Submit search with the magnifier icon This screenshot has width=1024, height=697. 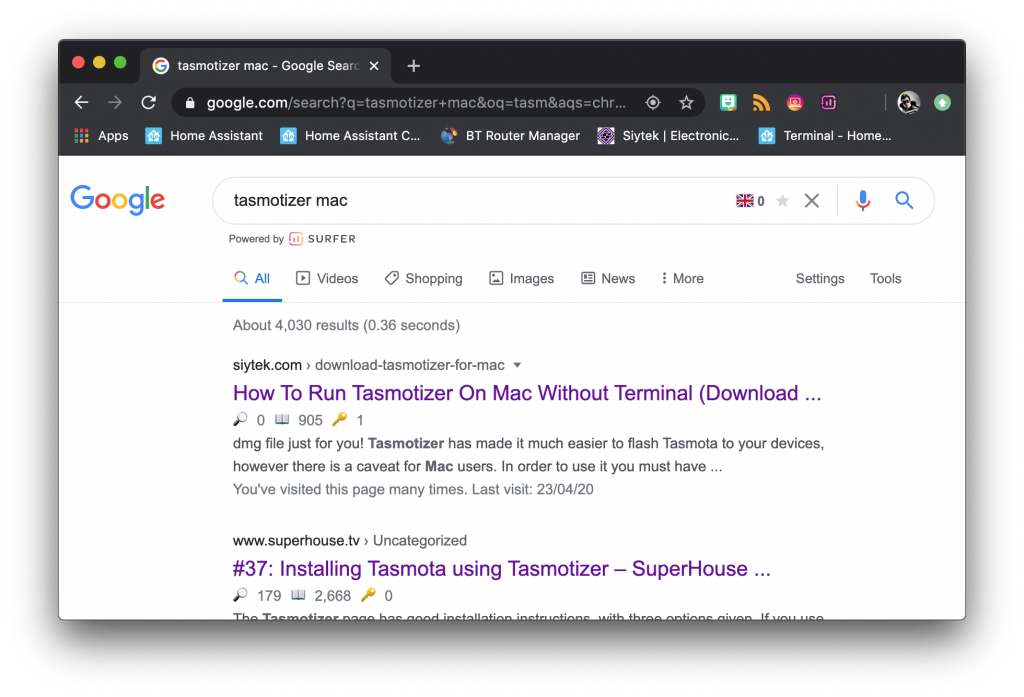904,200
